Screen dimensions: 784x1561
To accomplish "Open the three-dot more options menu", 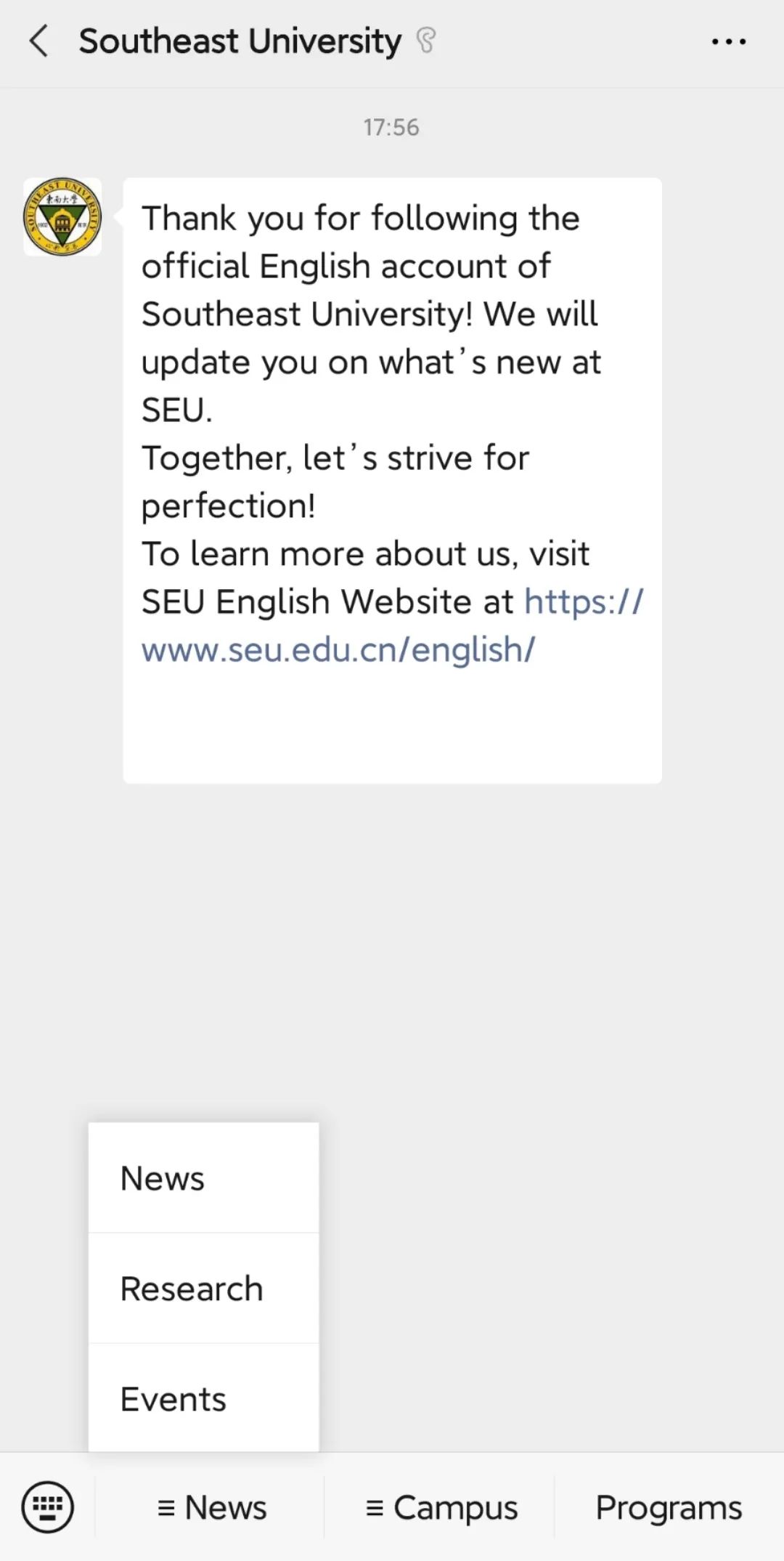I will pos(728,42).
